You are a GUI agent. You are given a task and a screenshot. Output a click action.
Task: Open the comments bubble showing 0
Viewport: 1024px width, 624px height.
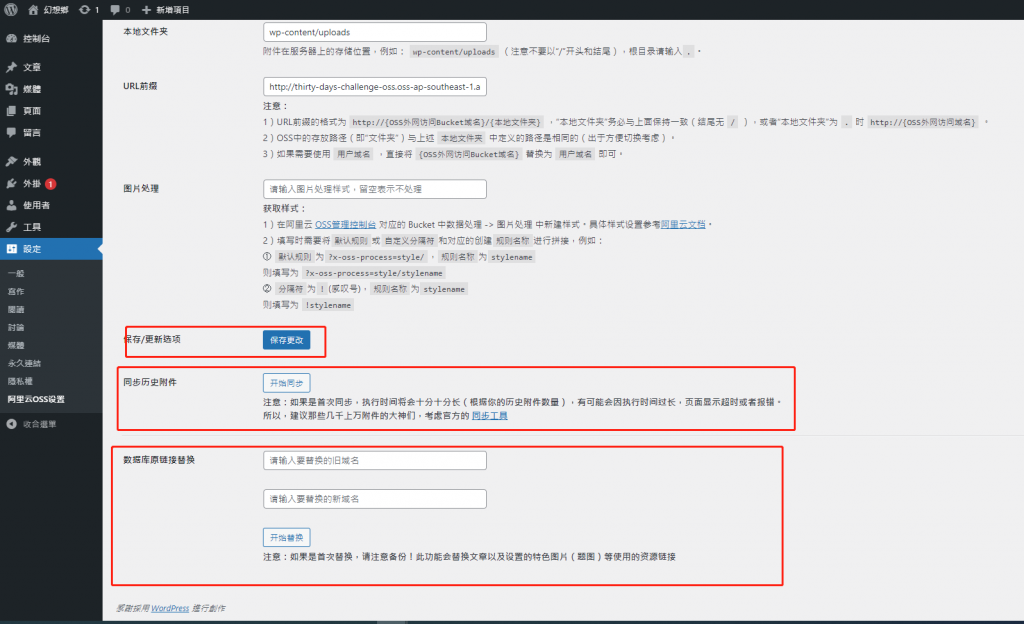click(x=120, y=10)
